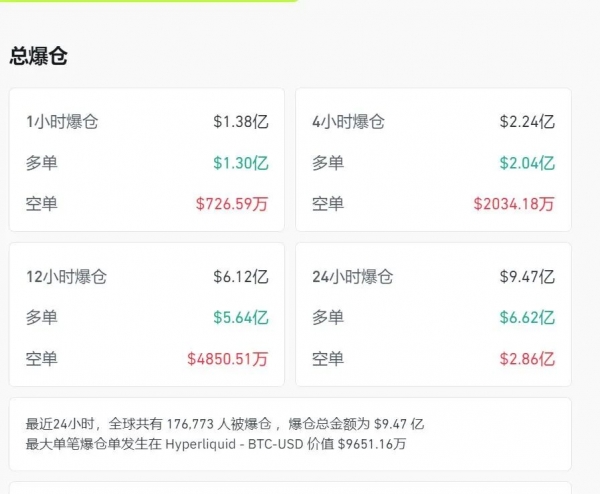The image size is (600, 494).
Task: Click the 12-hour long value $5.64亿
Action: pyautogui.click(x=240, y=318)
